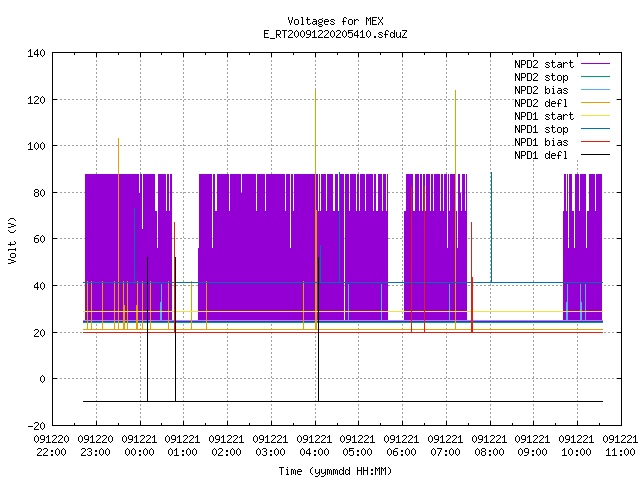Click the 'Time (yymmdd HH:MM)' x-axis label
Viewport: 640px width, 480px height.
coord(335,471)
